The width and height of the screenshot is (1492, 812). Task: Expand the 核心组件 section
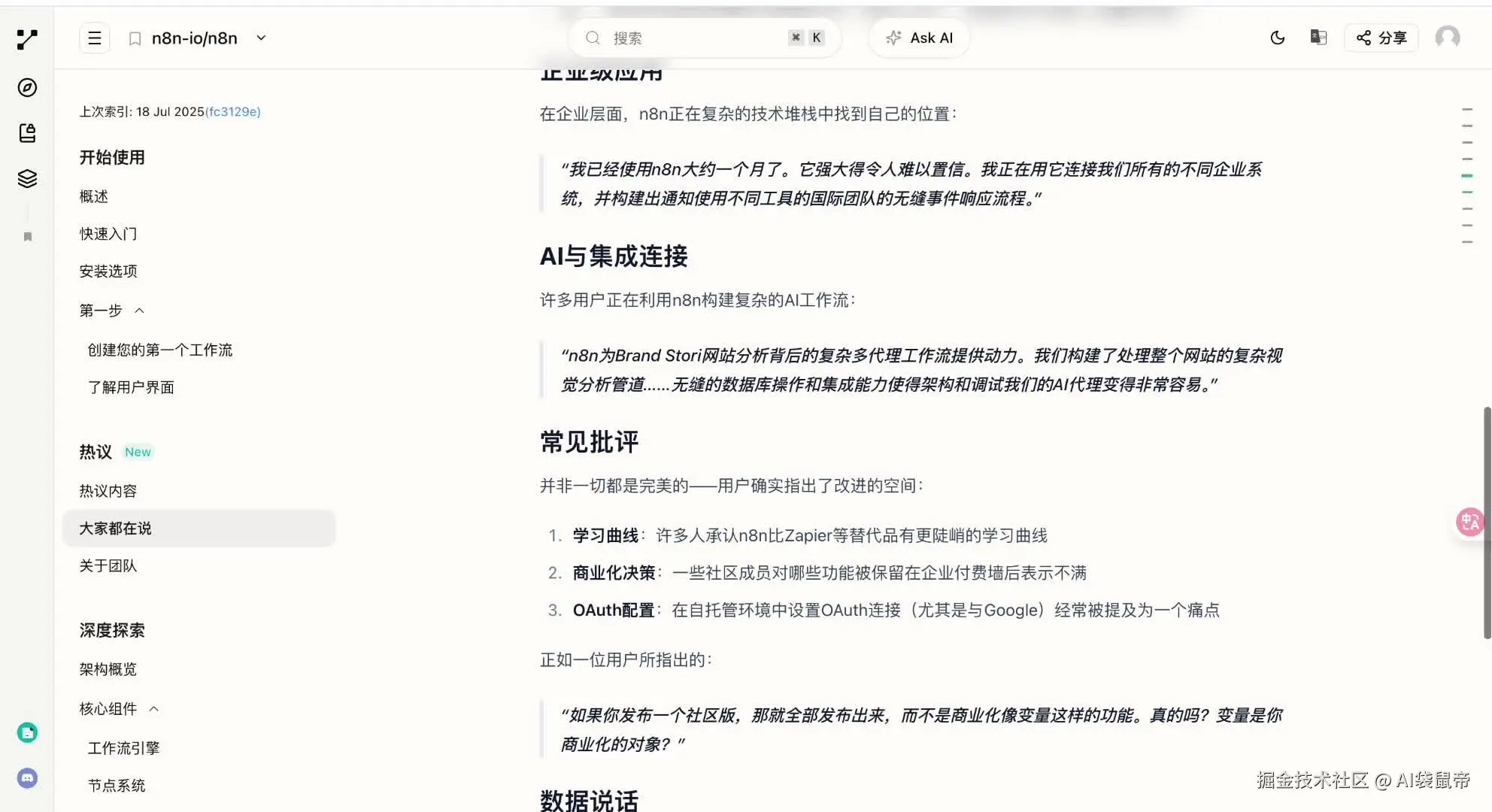154,708
